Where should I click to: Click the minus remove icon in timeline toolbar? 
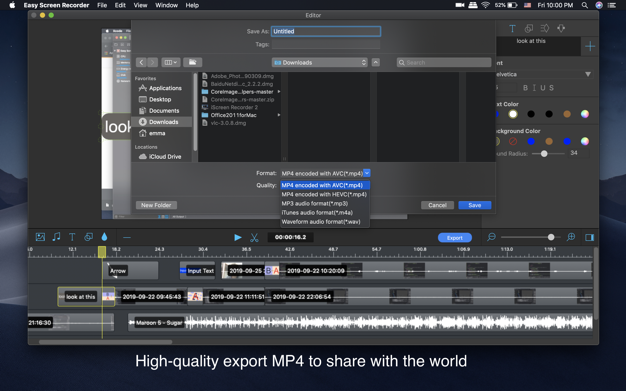[127, 237]
